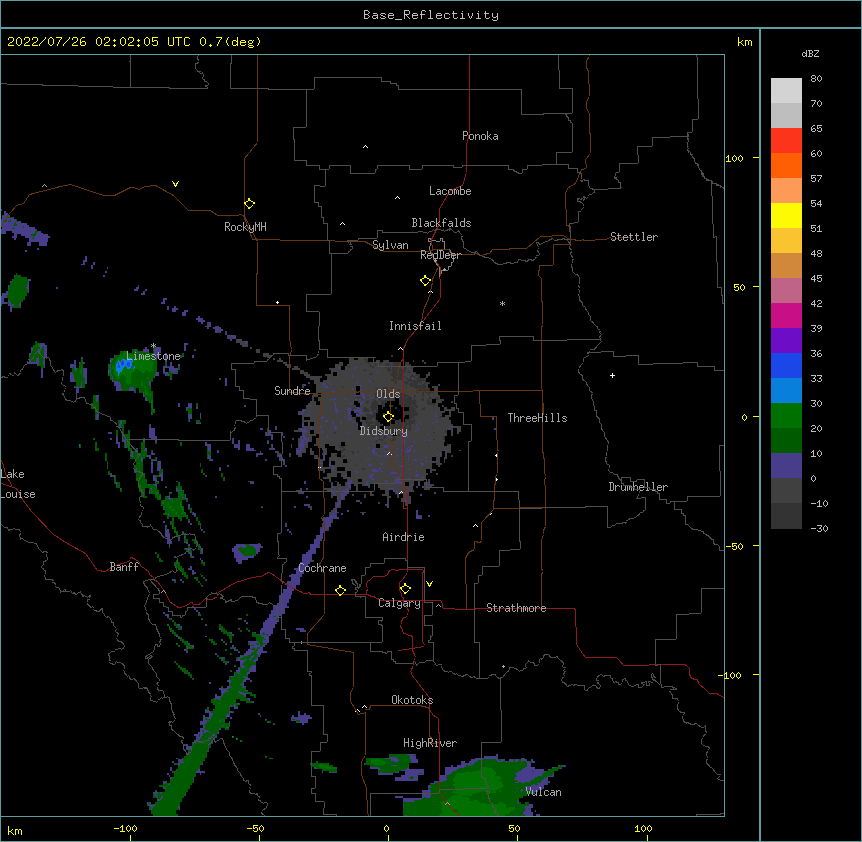Select the blue 36 dBZ legend color
Image resolution: width=862 pixels, height=842 pixels.
[x=786, y=365]
